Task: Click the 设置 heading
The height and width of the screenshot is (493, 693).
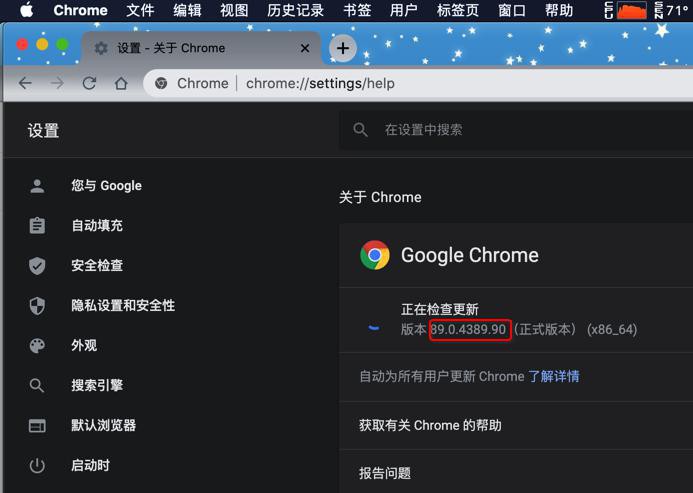Action: [43, 131]
